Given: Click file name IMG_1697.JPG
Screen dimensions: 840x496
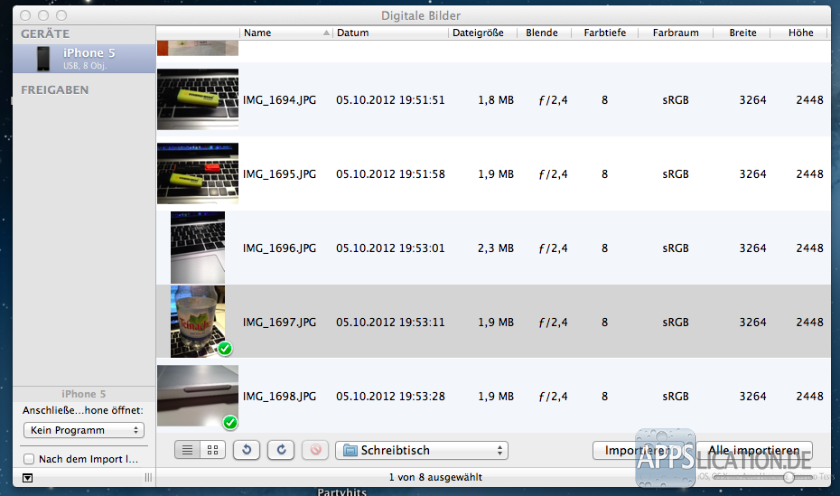Looking at the screenshot, I should (x=279, y=322).
